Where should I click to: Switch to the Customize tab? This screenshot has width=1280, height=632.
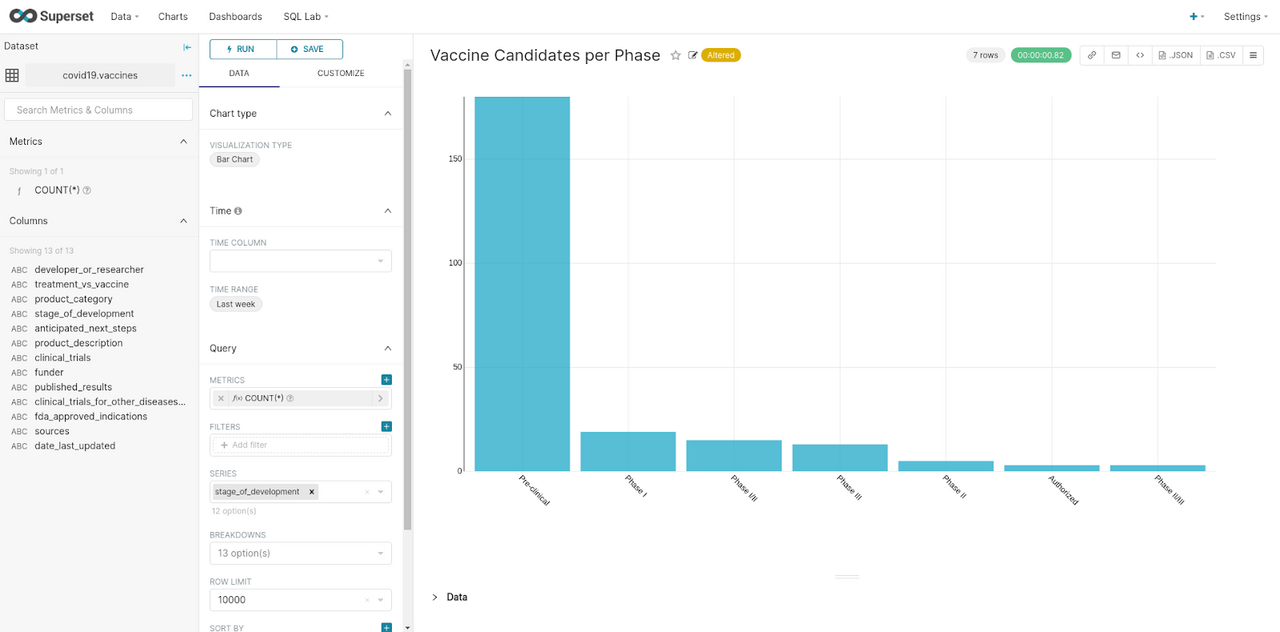[x=340, y=72]
